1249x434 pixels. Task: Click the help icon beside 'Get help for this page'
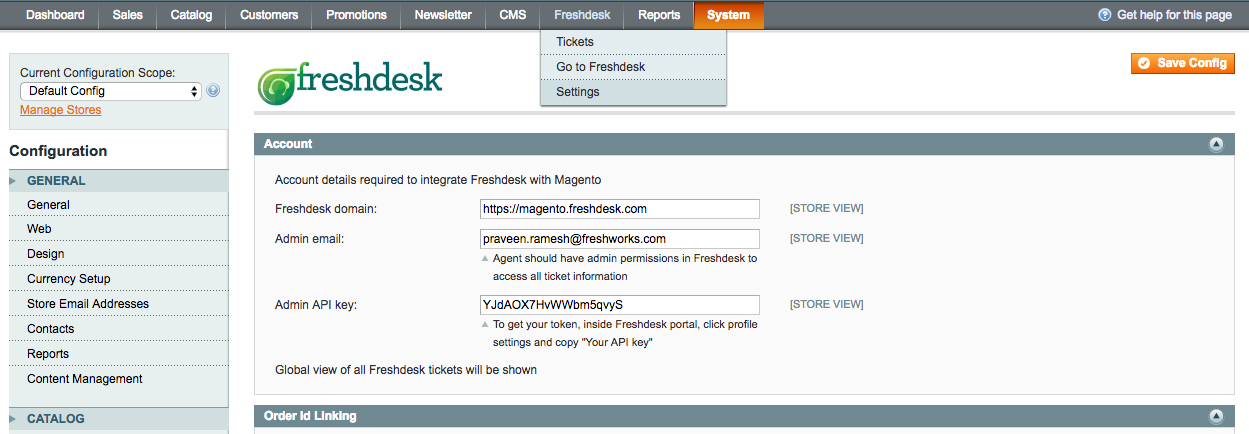click(x=1104, y=15)
